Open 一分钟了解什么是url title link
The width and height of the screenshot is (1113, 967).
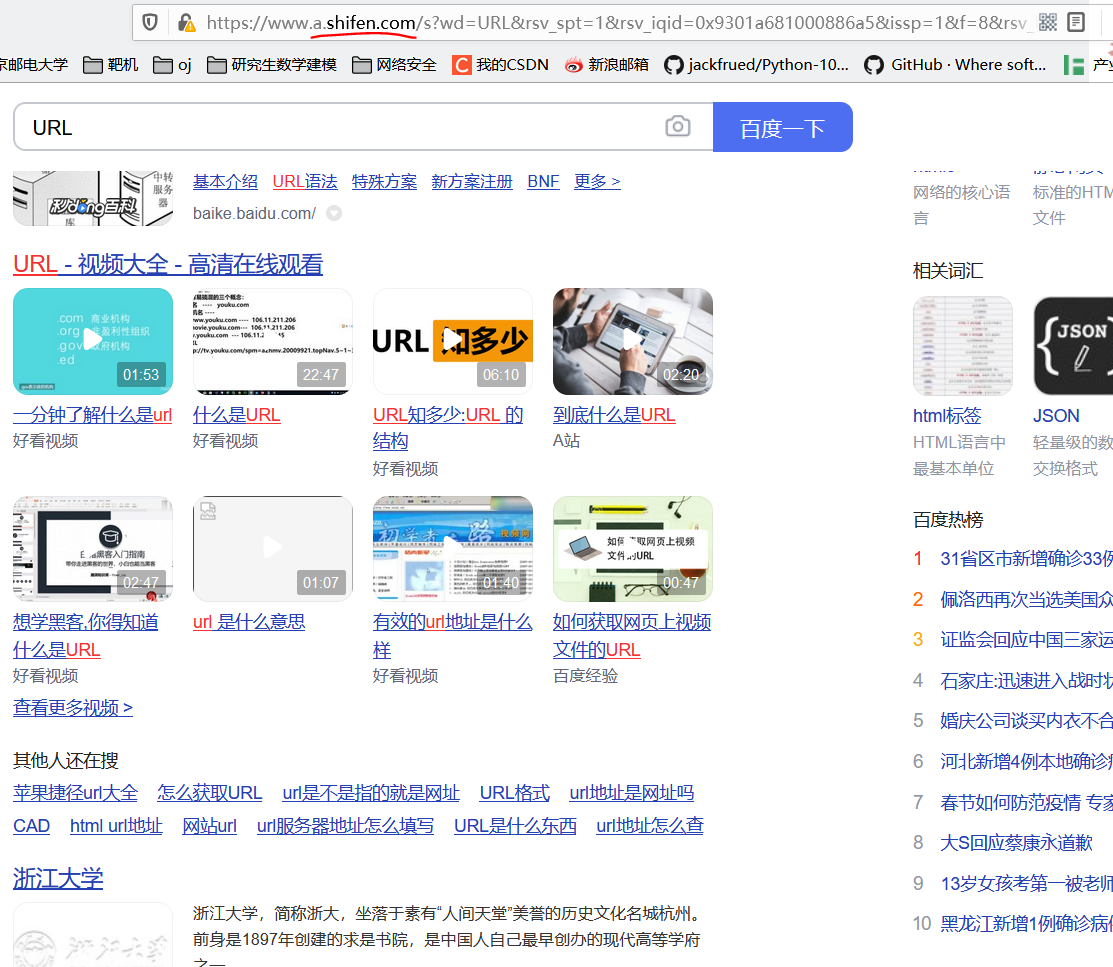pyautogui.click(x=92, y=415)
